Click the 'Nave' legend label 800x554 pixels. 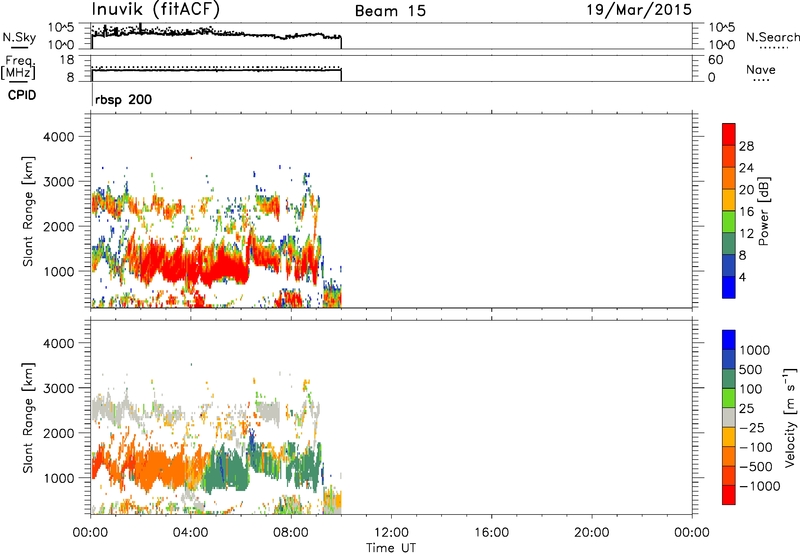[761, 70]
